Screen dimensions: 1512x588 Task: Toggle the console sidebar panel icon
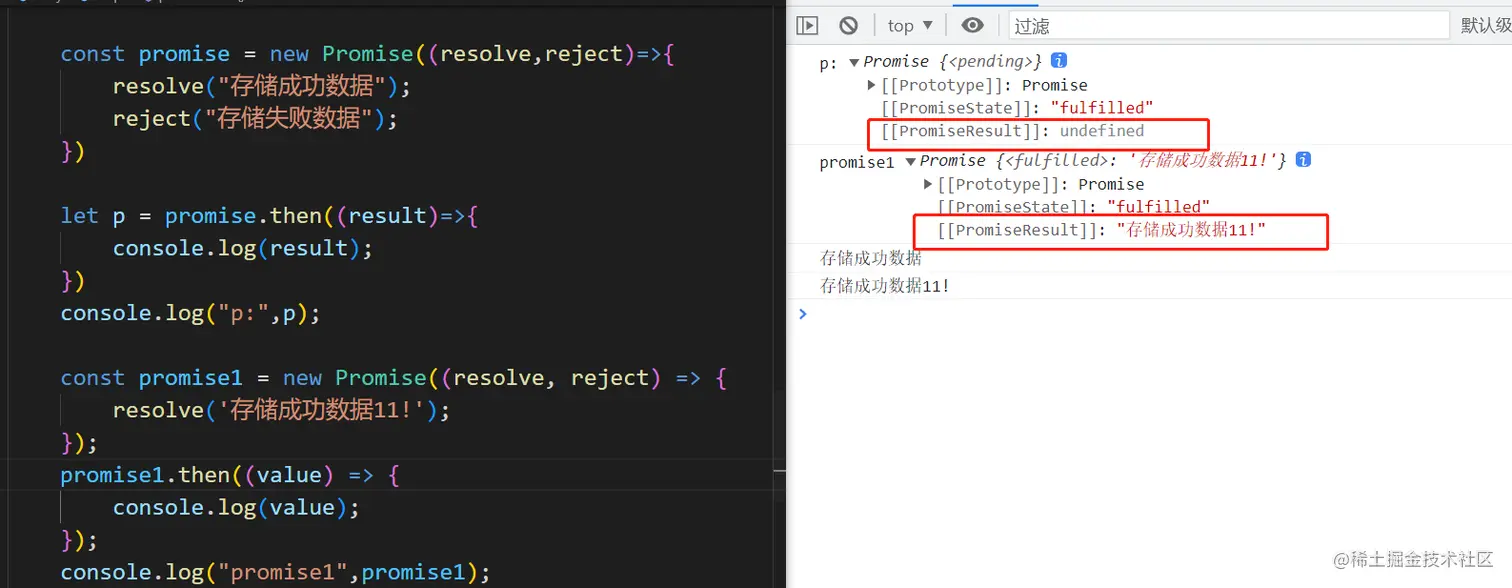click(x=808, y=25)
